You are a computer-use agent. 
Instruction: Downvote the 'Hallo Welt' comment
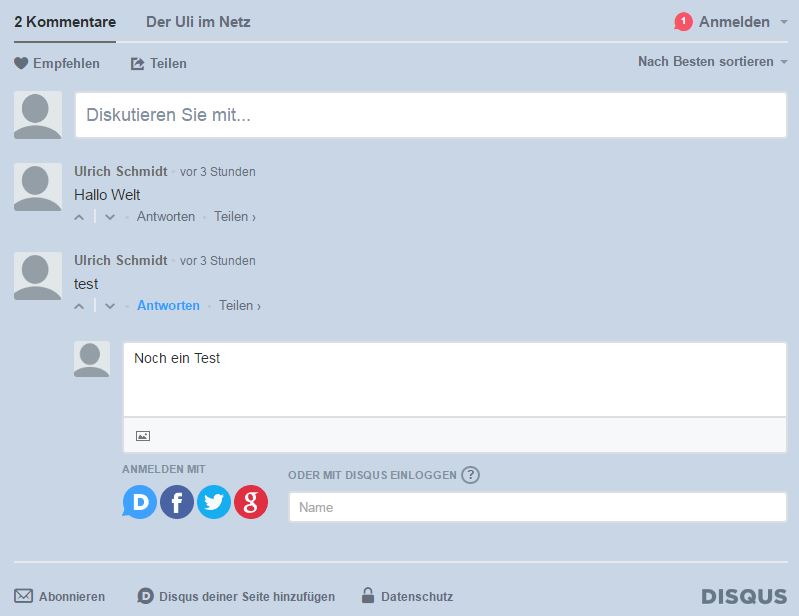click(110, 217)
